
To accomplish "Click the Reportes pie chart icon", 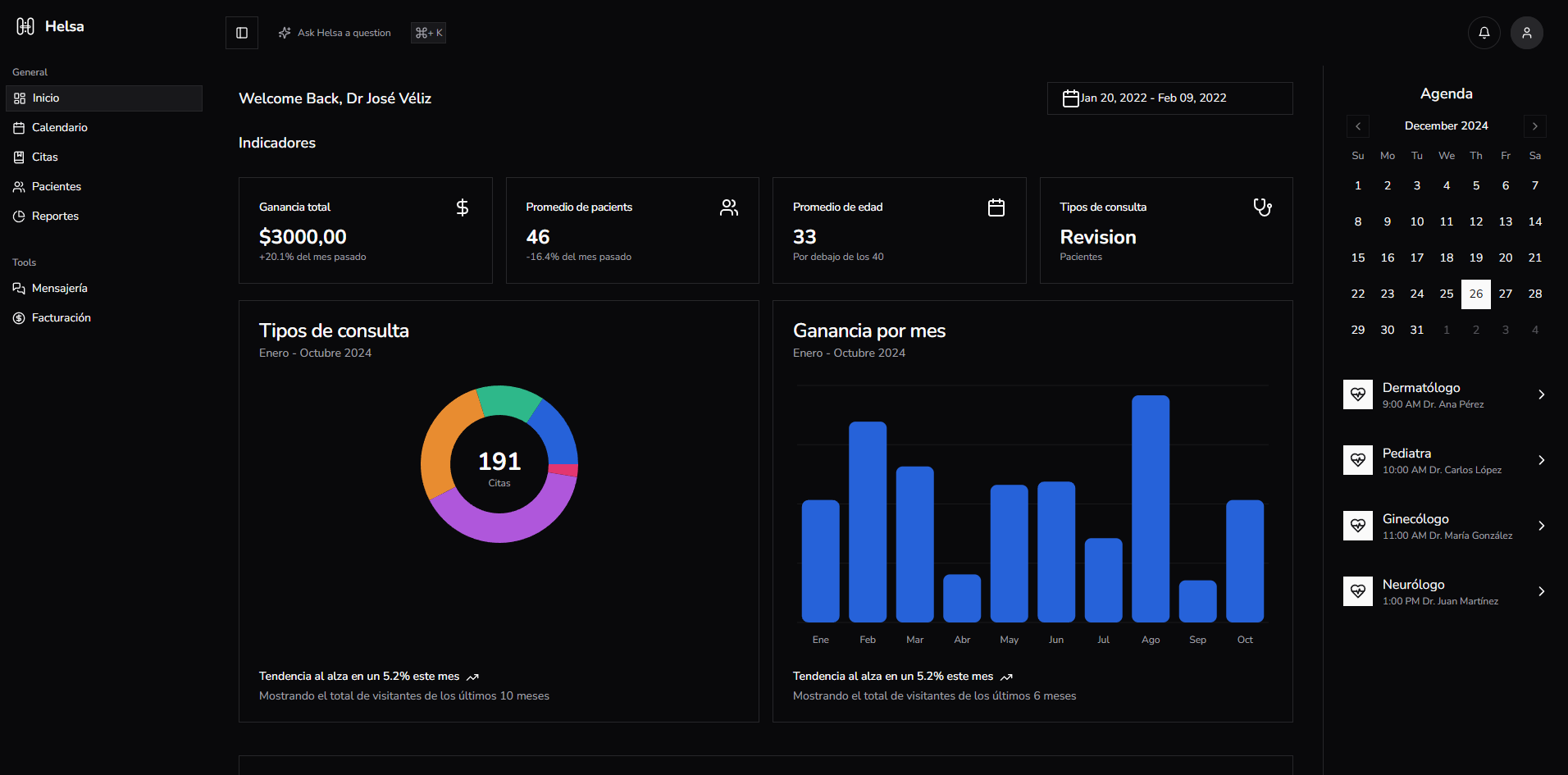I will [19, 217].
